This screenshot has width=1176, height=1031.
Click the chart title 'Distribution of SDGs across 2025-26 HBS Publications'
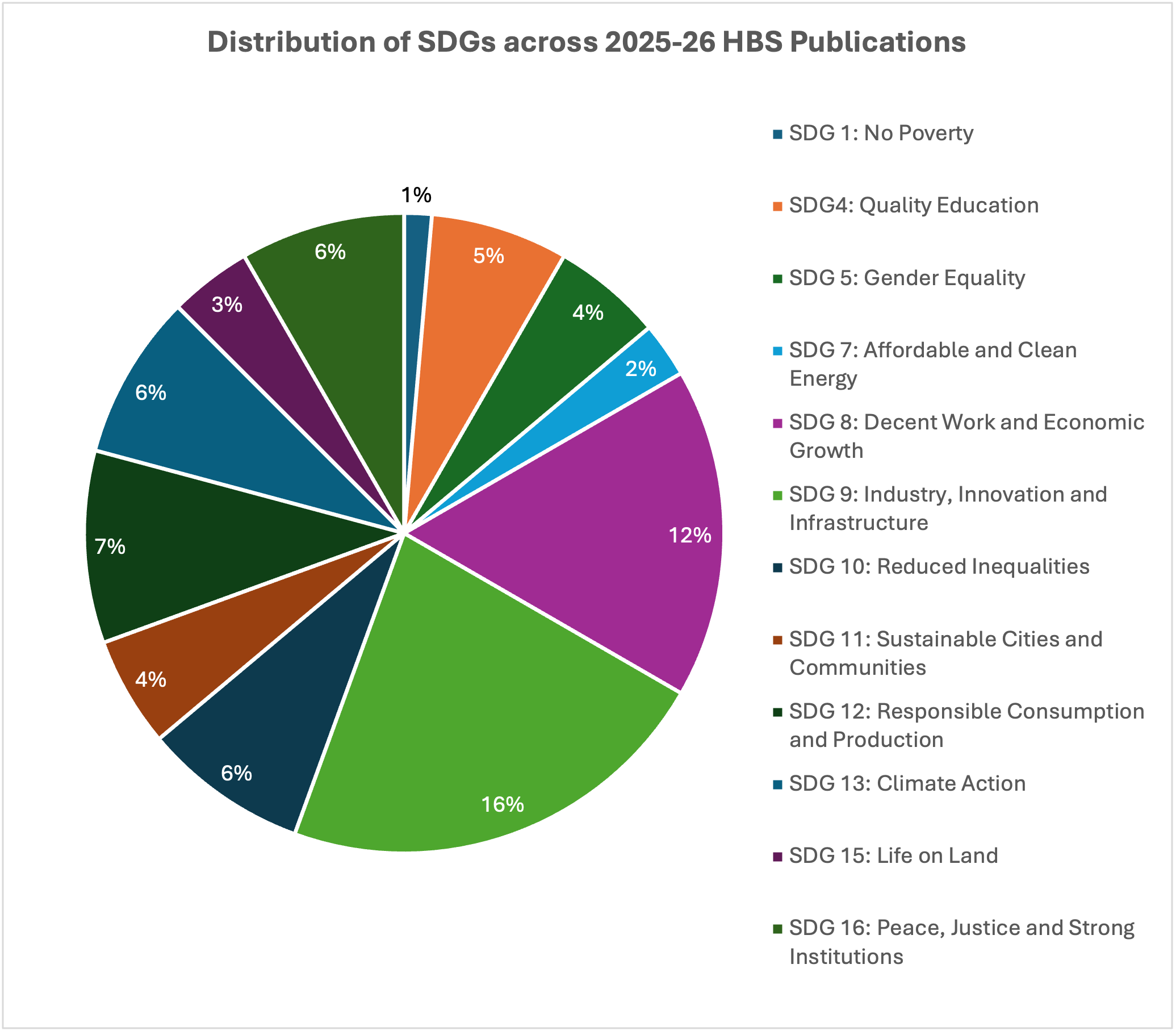(x=586, y=42)
